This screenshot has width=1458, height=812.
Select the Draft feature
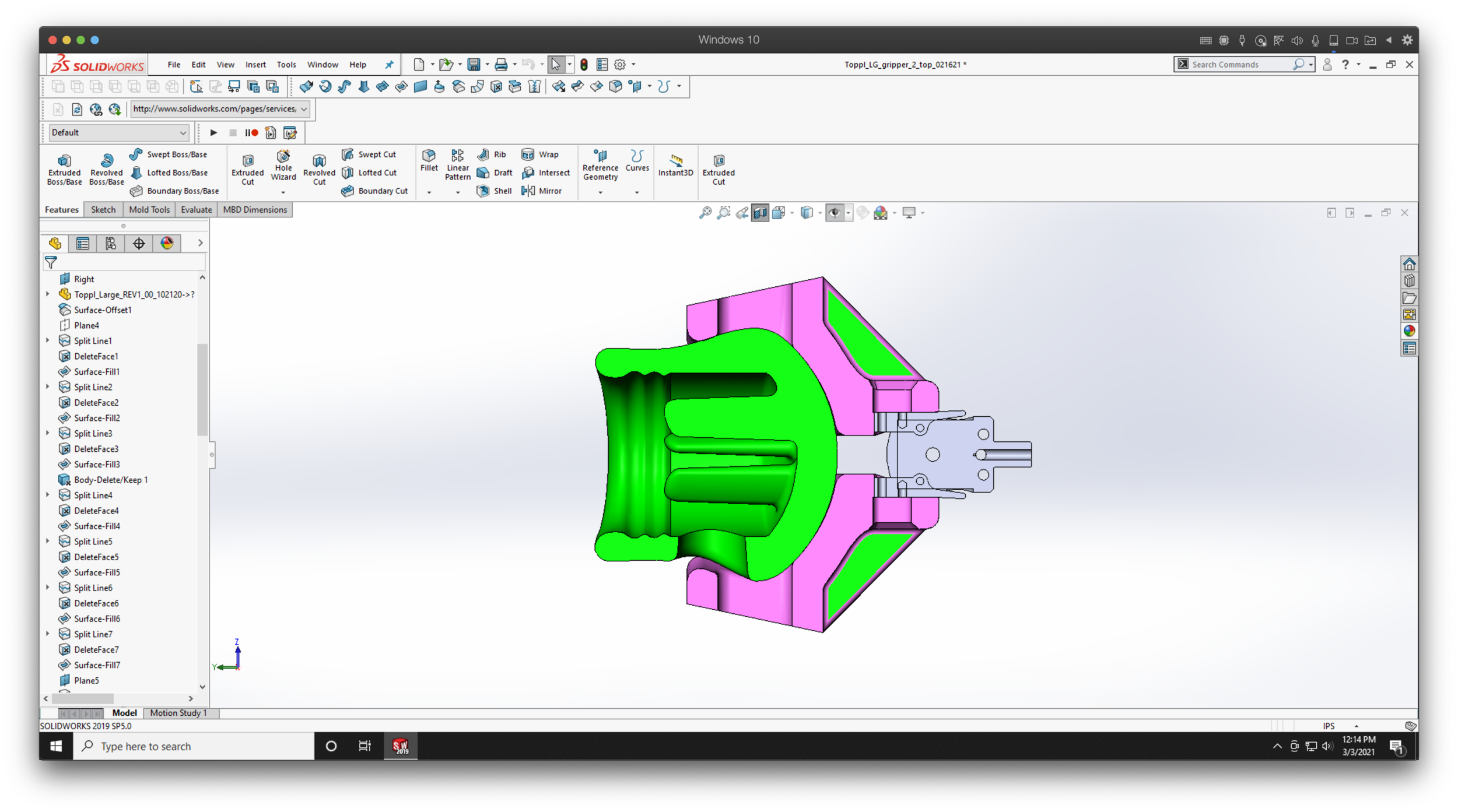(495, 173)
